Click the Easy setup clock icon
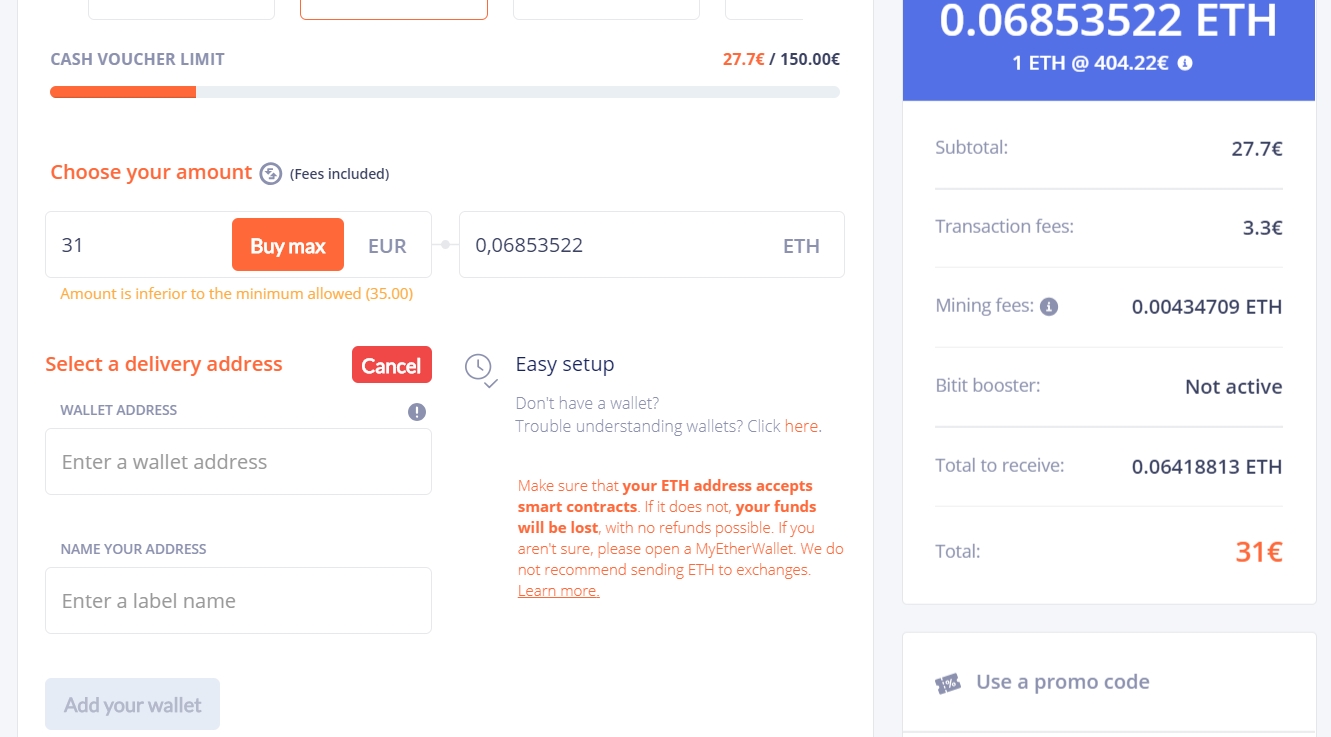The height and width of the screenshot is (737, 1331). click(480, 368)
